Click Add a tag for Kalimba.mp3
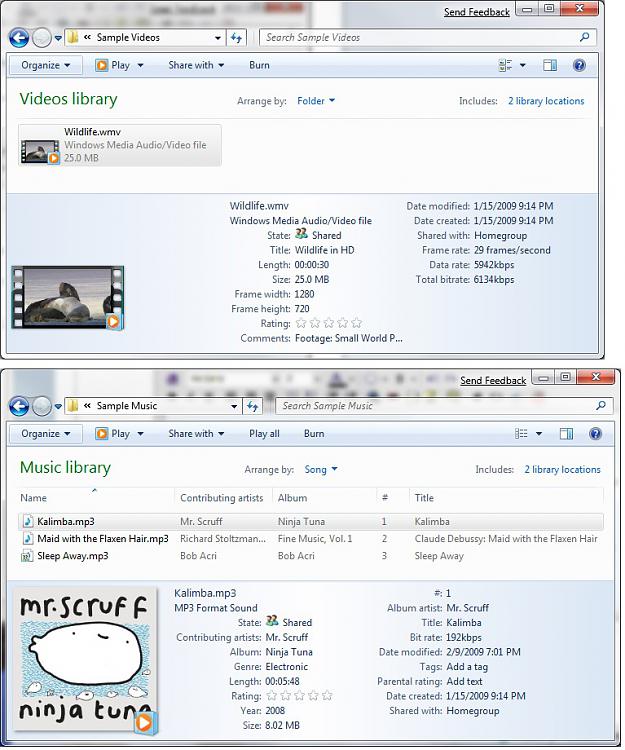This screenshot has width=625, height=750. click(x=467, y=667)
